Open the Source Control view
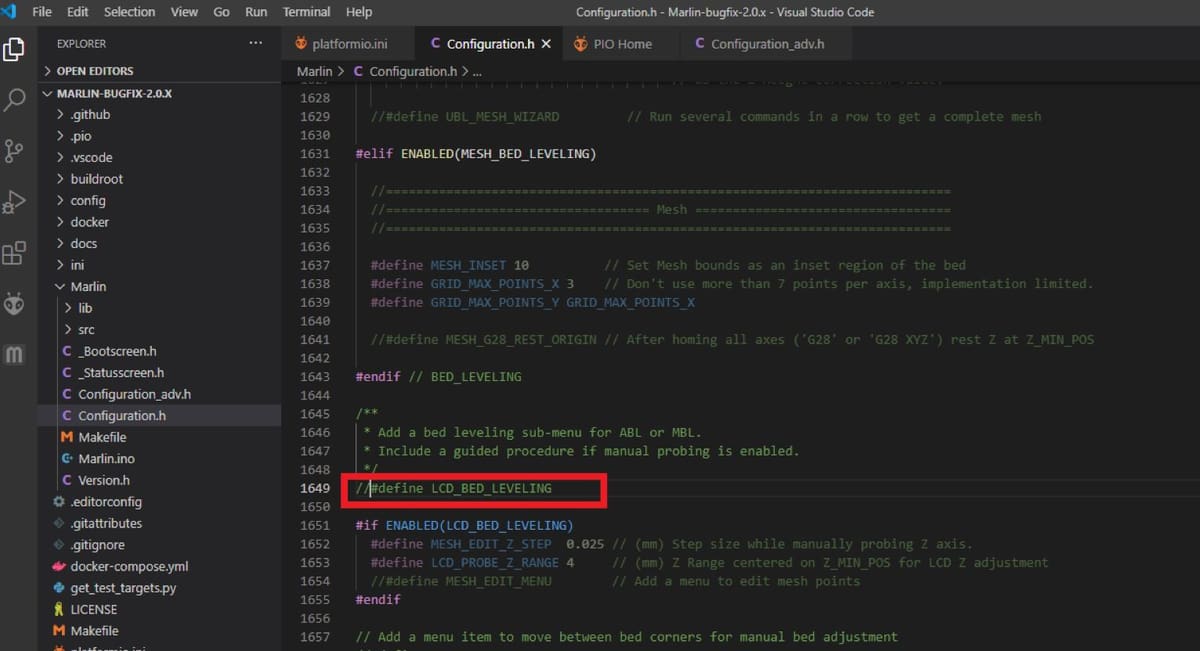1200x651 pixels. pyautogui.click(x=15, y=151)
